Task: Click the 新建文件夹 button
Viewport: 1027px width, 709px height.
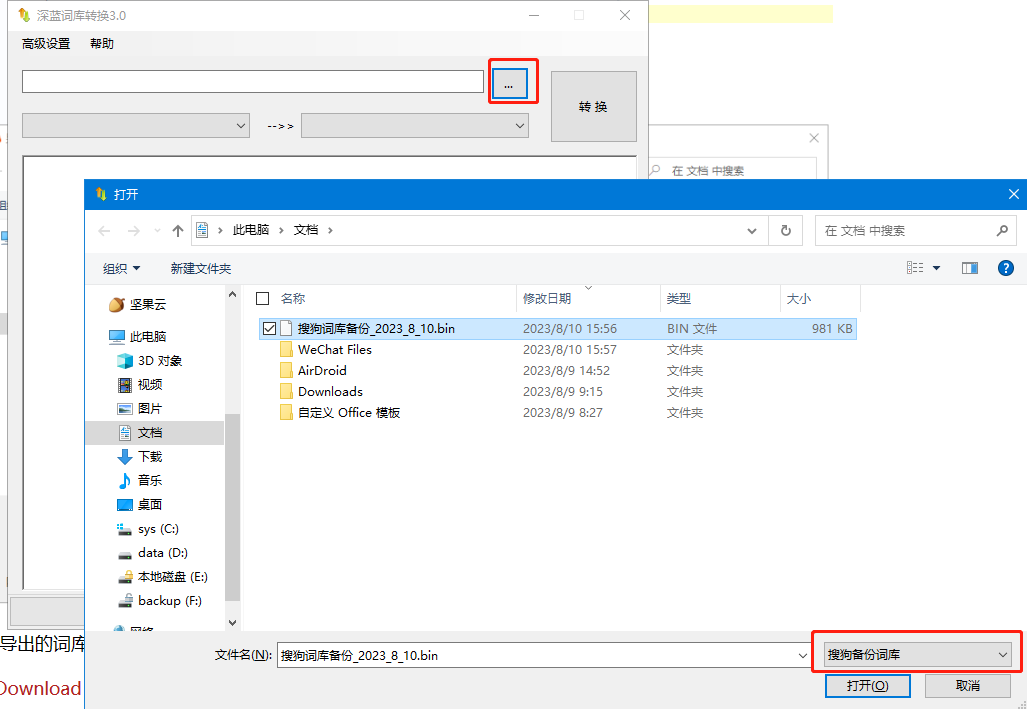Action: (x=200, y=268)
